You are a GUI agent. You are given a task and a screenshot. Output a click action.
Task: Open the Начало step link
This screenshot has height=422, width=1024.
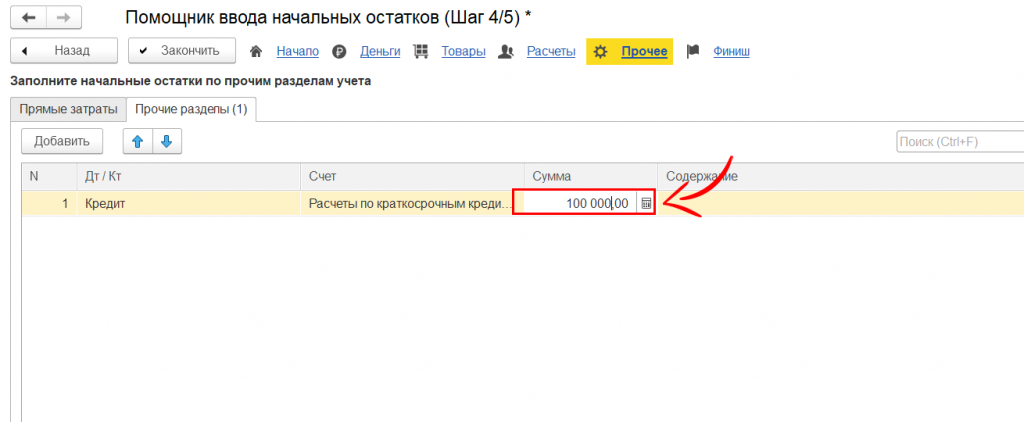coord(297,51)
